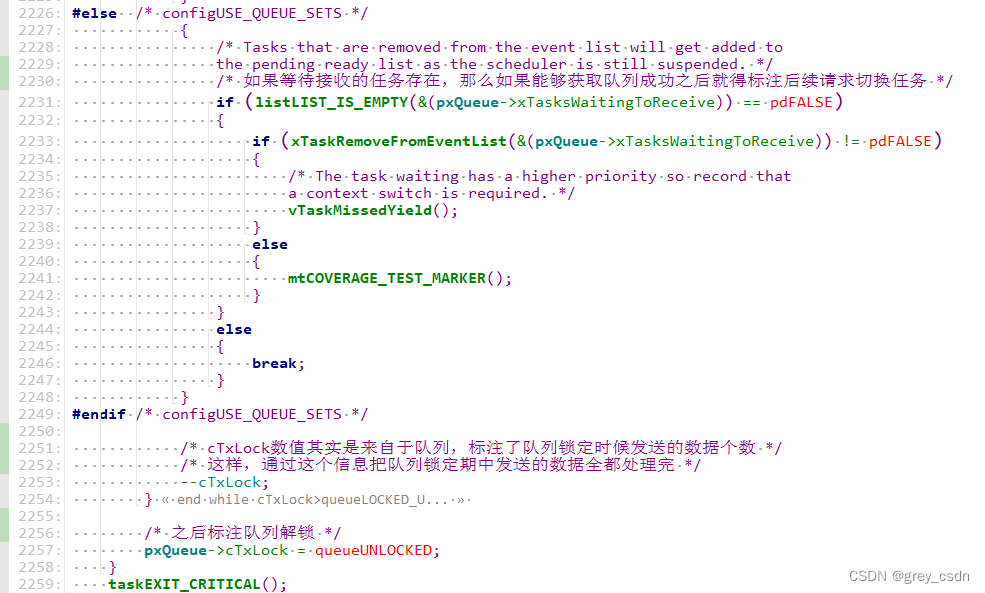This screenshot has width=985, height=593.
Task: Click line number 2231 in the gutter
Action: (40, 102)
